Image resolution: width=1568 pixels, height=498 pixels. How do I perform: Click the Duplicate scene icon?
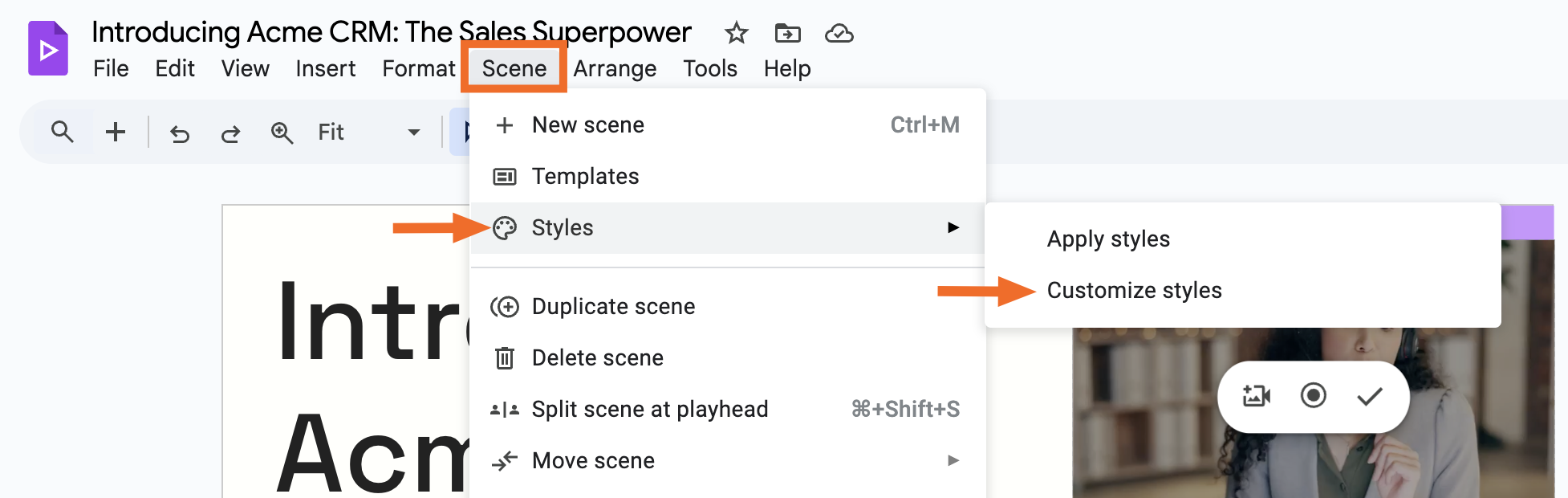505,307
